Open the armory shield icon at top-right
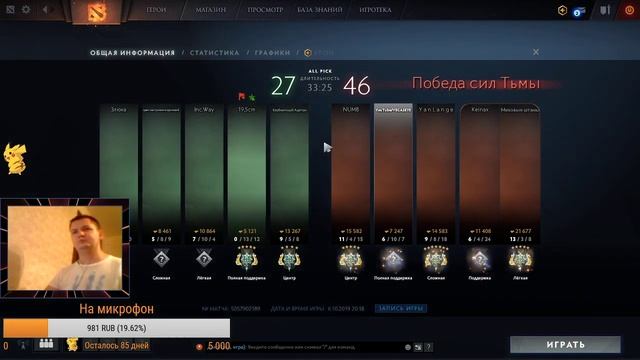 coord(604,10)
